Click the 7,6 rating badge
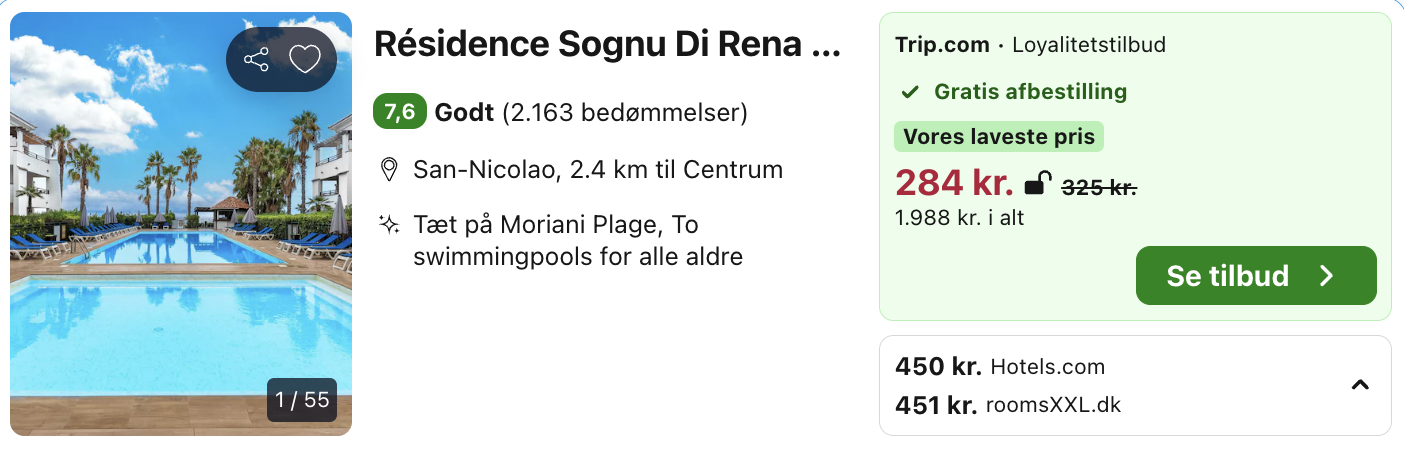This screenshot has width=1404, height=450. [x=400, y=112]
